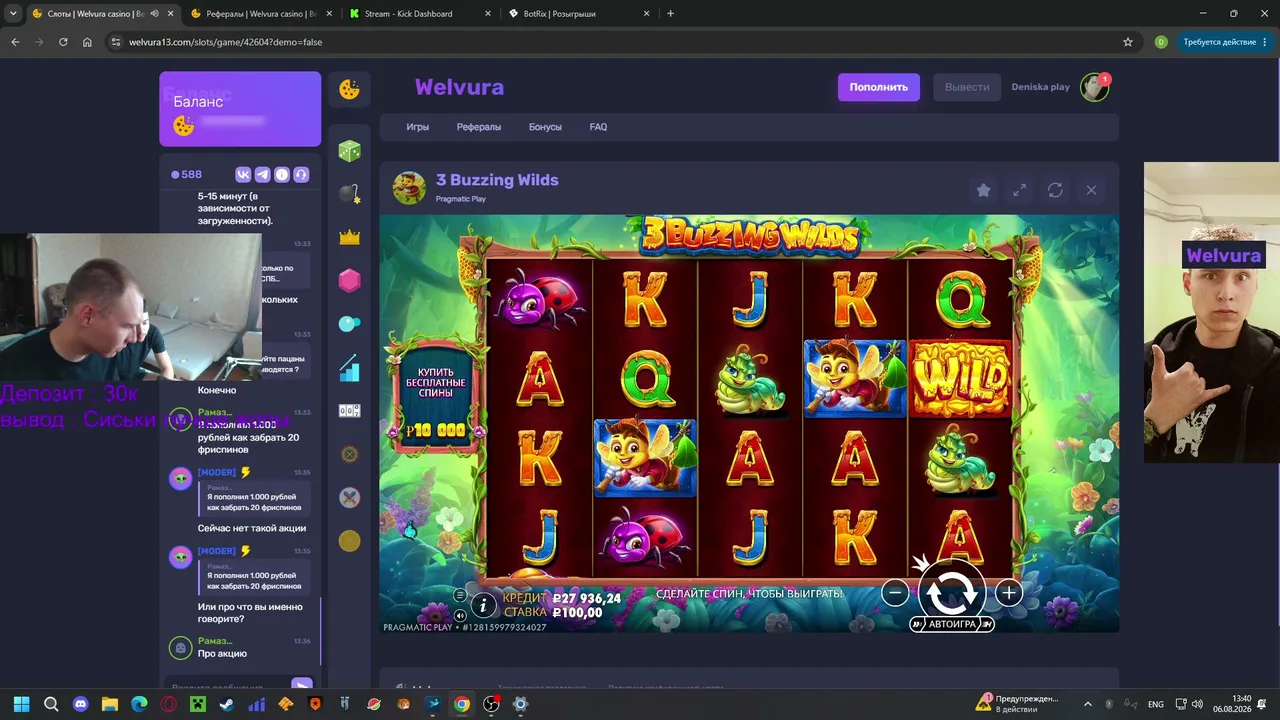The image size is (1280, 720).
Task: Click the game ID text #128159979324027
Action: (503, 627)
